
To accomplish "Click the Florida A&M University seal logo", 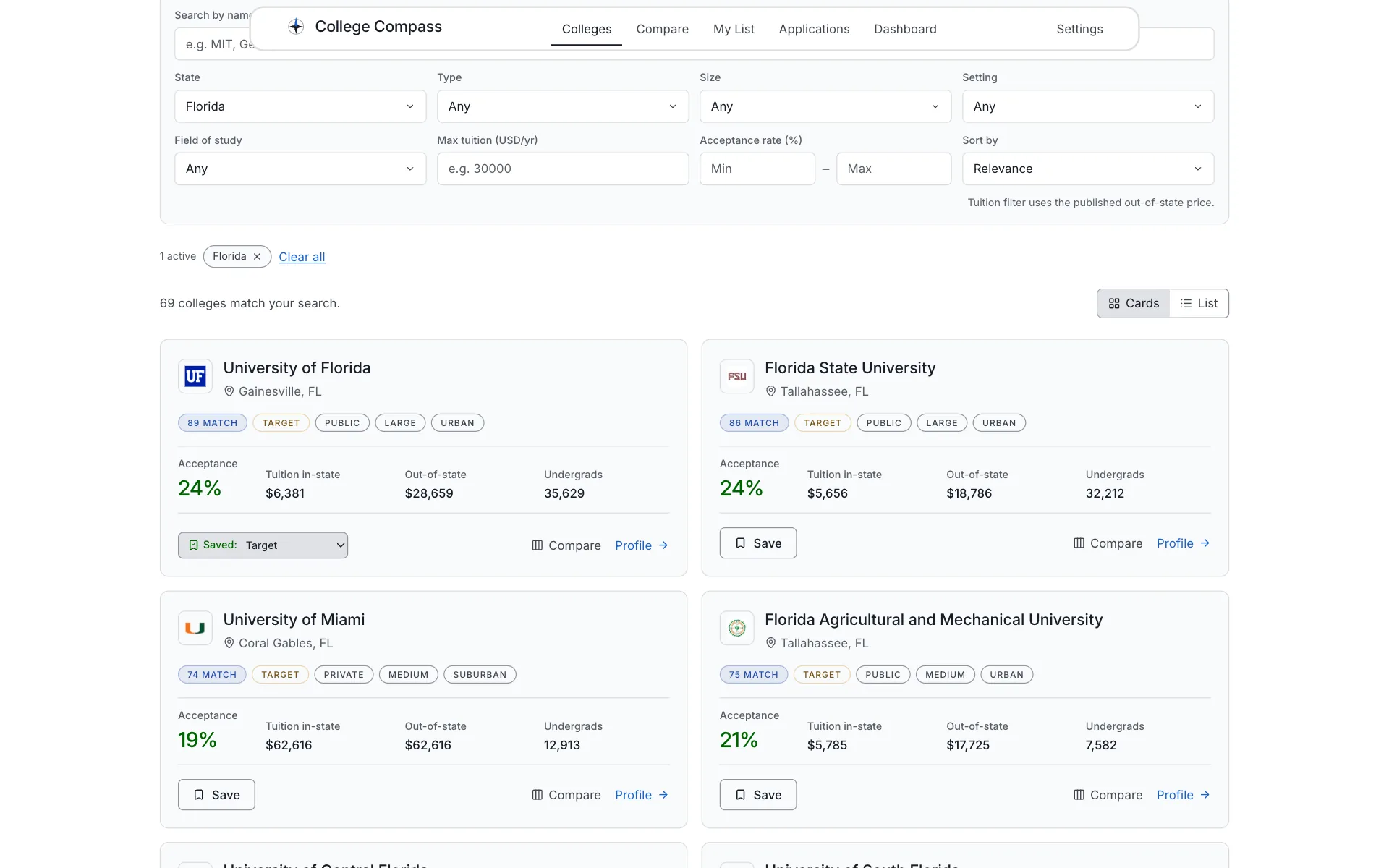I will click(x=736, y=628).
